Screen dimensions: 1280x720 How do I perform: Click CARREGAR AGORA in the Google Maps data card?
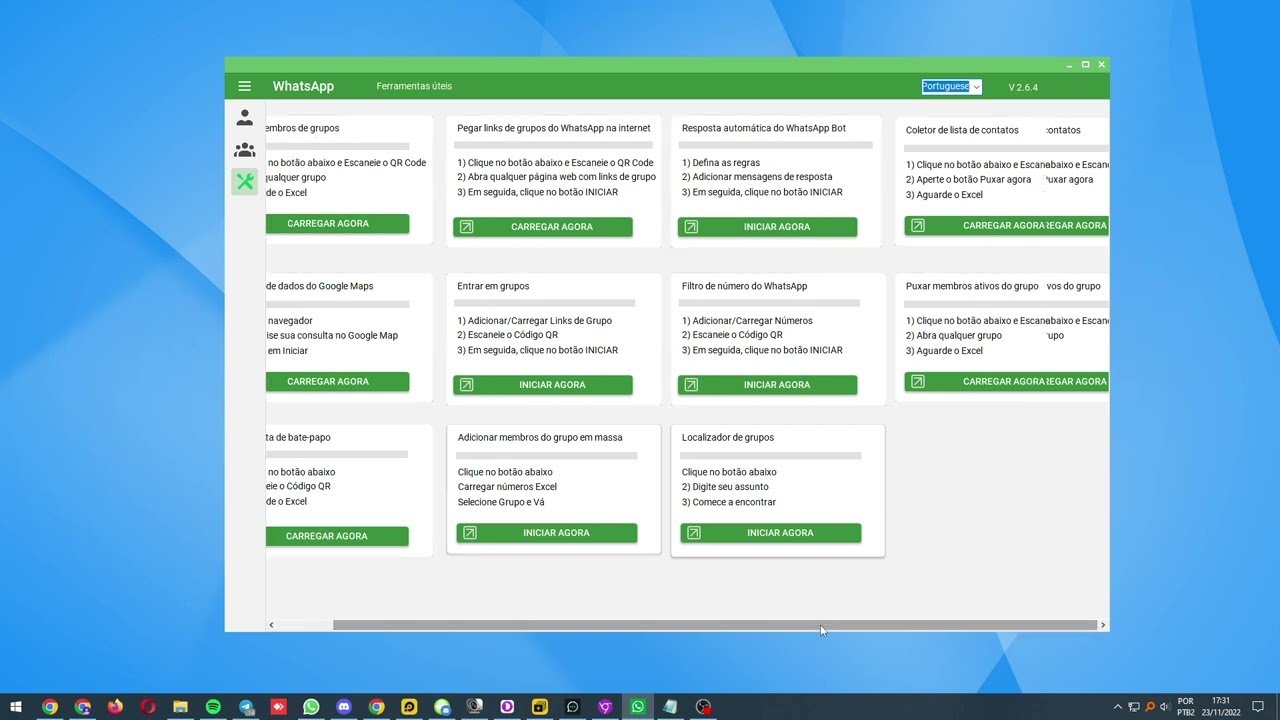click(x=337, y=382)
